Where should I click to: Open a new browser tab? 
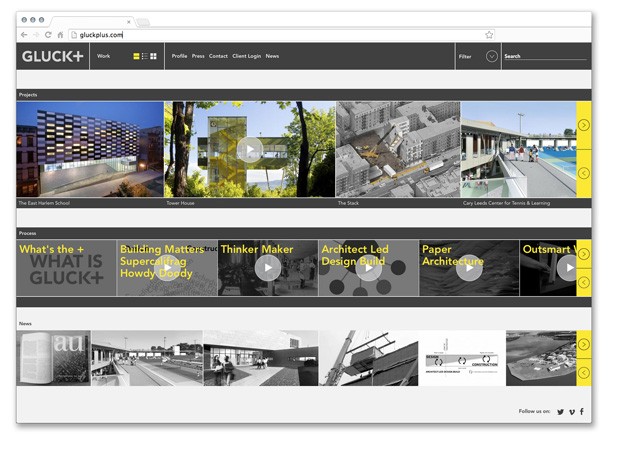pyautogui.click(x=143, y=23)
